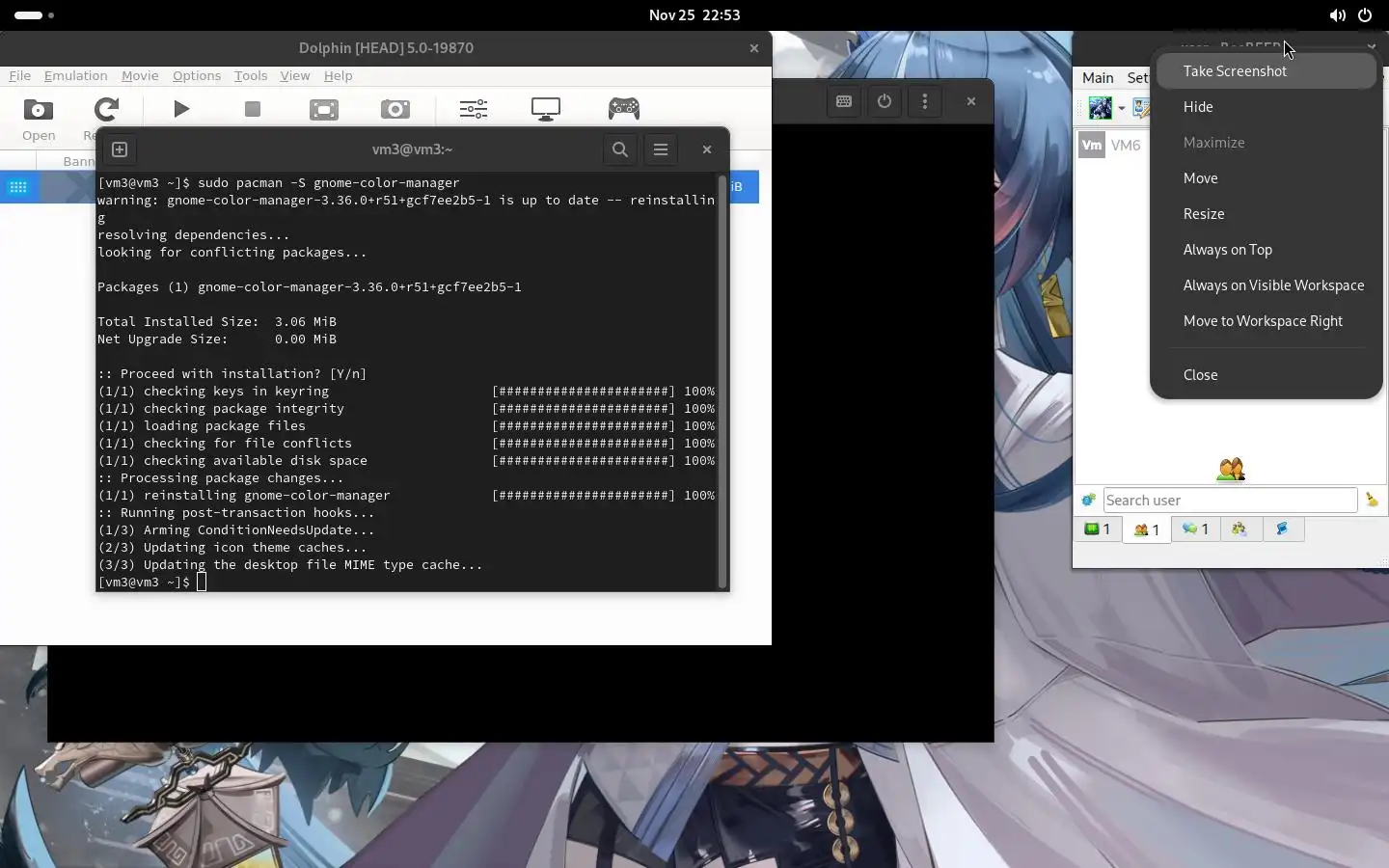The width and height of the screenshot is (1389, 868).
Task: Open Dolphin's controller settings gamepad icon
Action: click(x=624, y=109)
